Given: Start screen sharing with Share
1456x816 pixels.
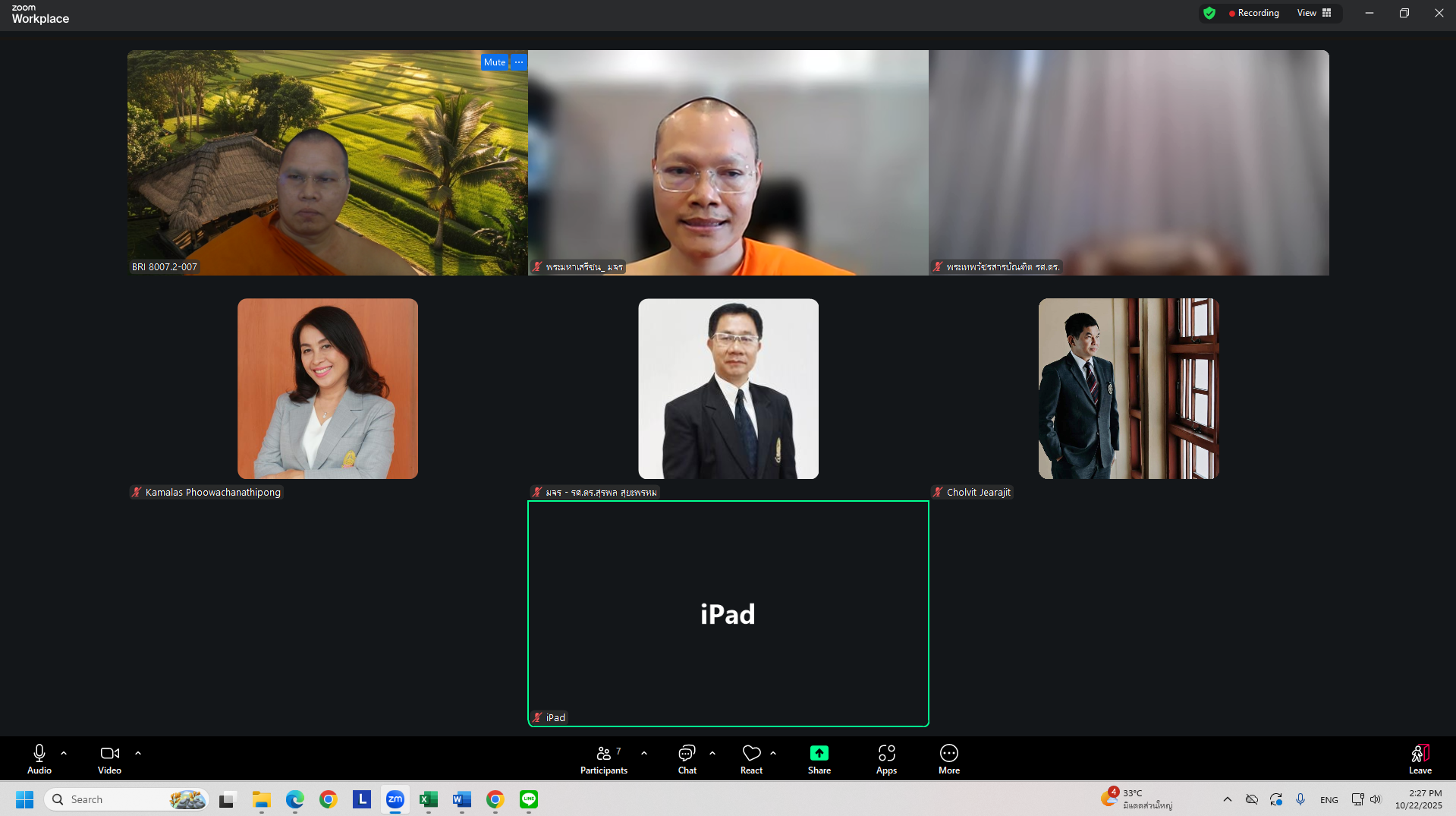Looking at the screenshot, I should click(x=819, y=759).
